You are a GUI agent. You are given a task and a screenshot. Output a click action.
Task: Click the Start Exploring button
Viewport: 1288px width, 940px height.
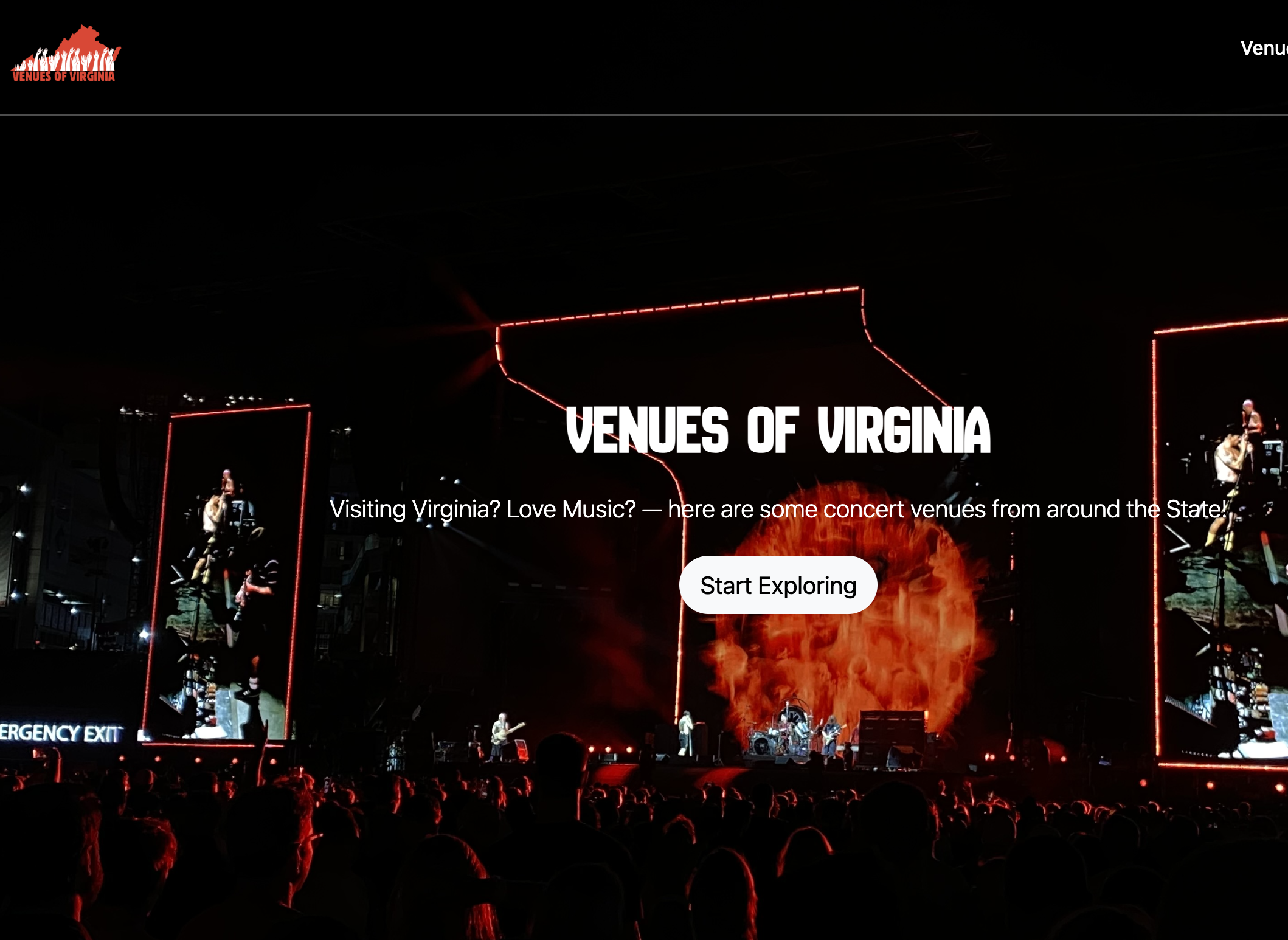(x=778, y=585)
